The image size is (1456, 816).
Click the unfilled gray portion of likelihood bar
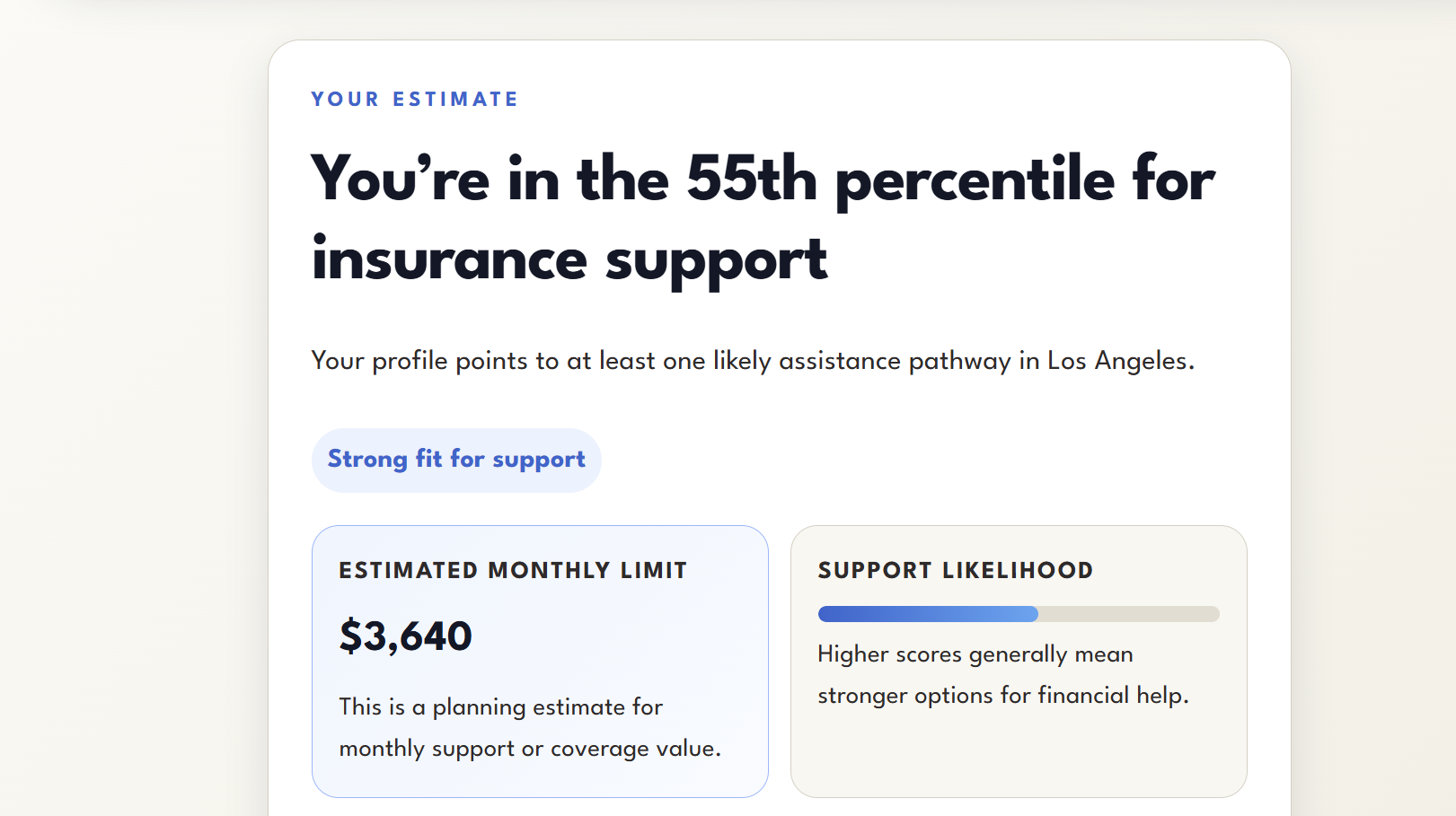1129,614
